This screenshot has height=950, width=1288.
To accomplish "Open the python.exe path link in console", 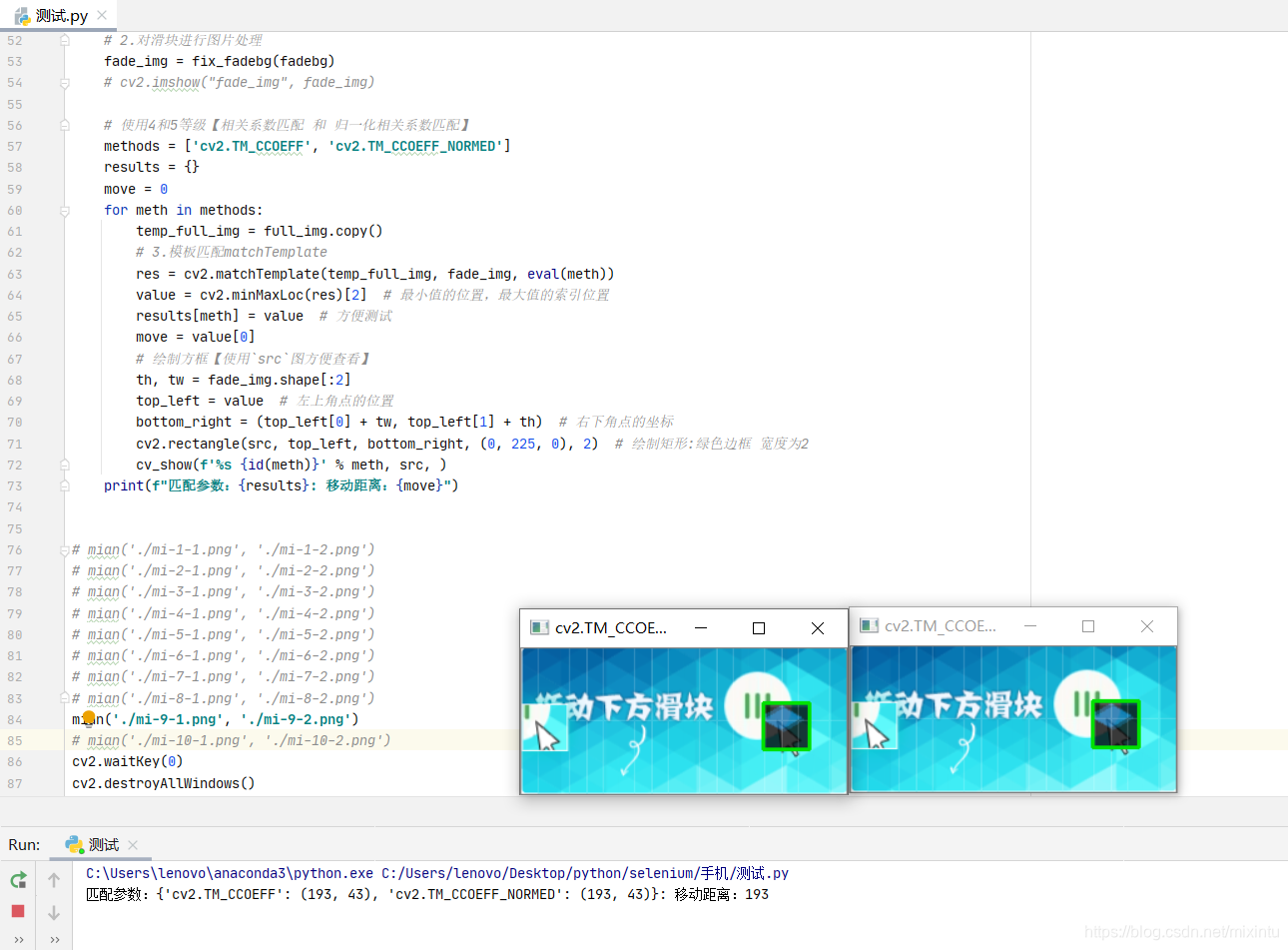I will point(230,873).
